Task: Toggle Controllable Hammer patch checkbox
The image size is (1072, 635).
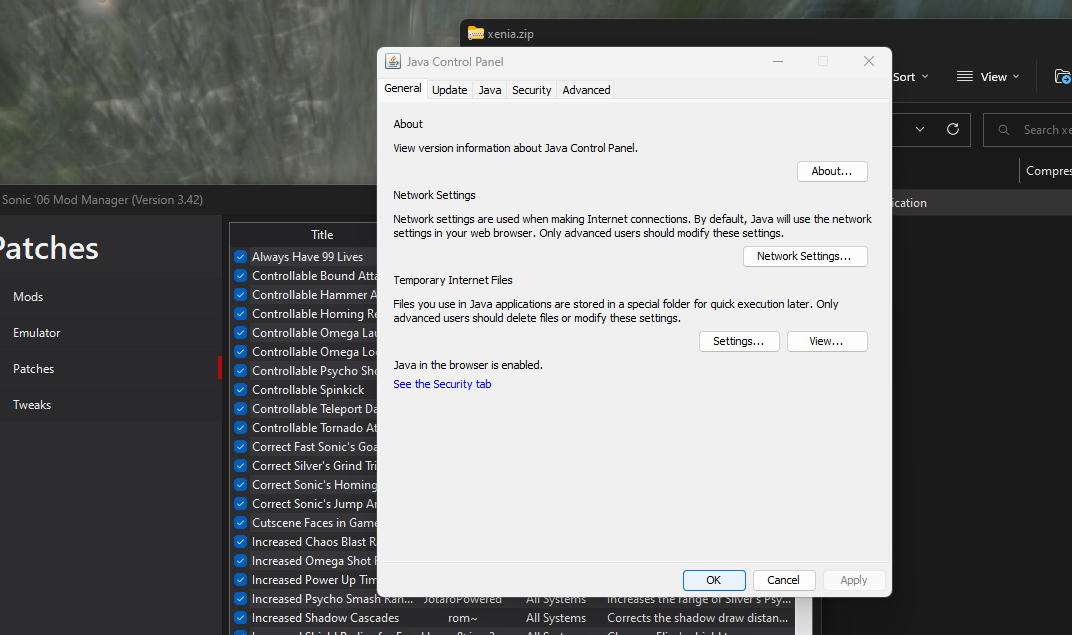Action: 241,295
